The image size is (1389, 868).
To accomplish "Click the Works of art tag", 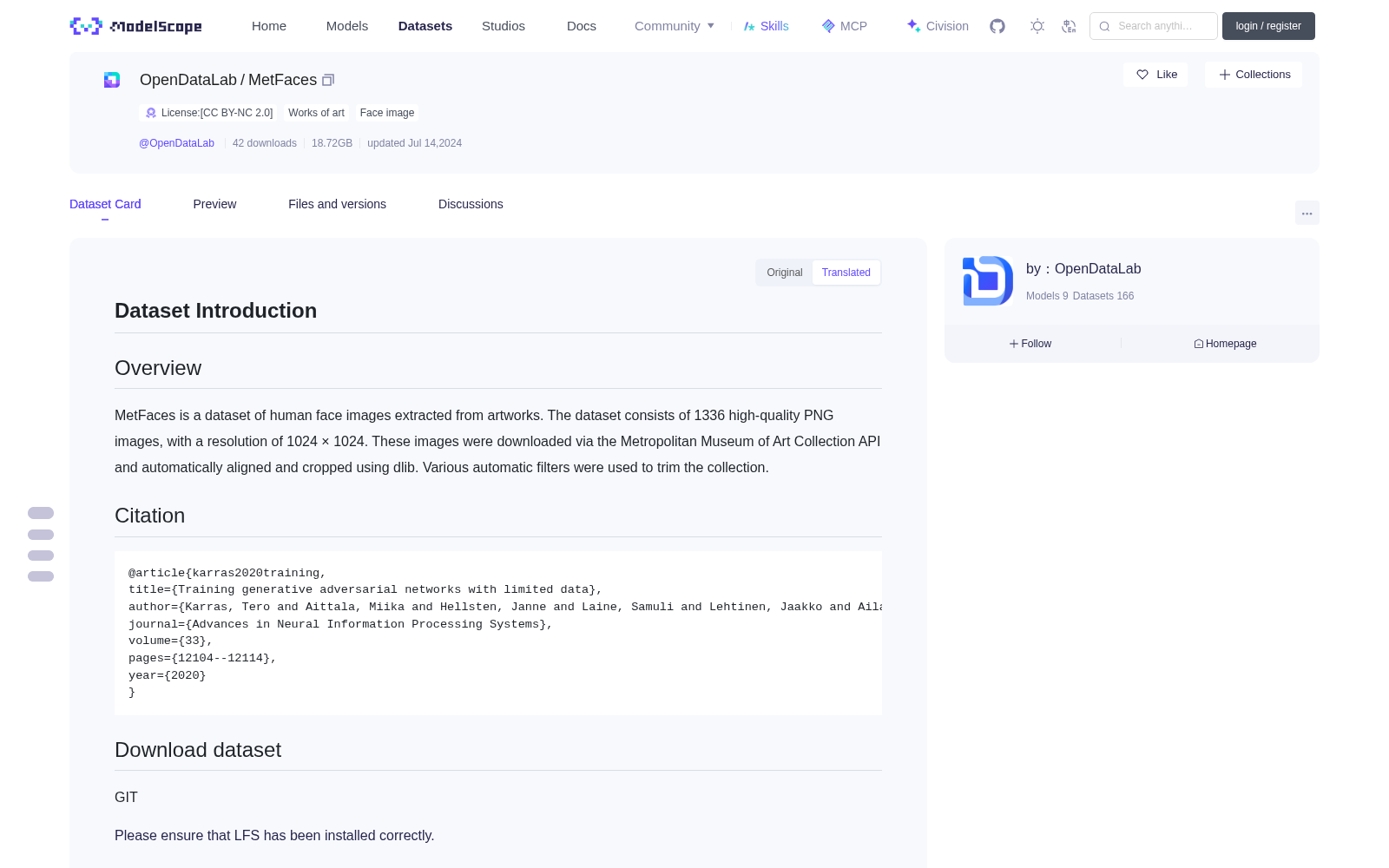I will click(x=316, y=113).
